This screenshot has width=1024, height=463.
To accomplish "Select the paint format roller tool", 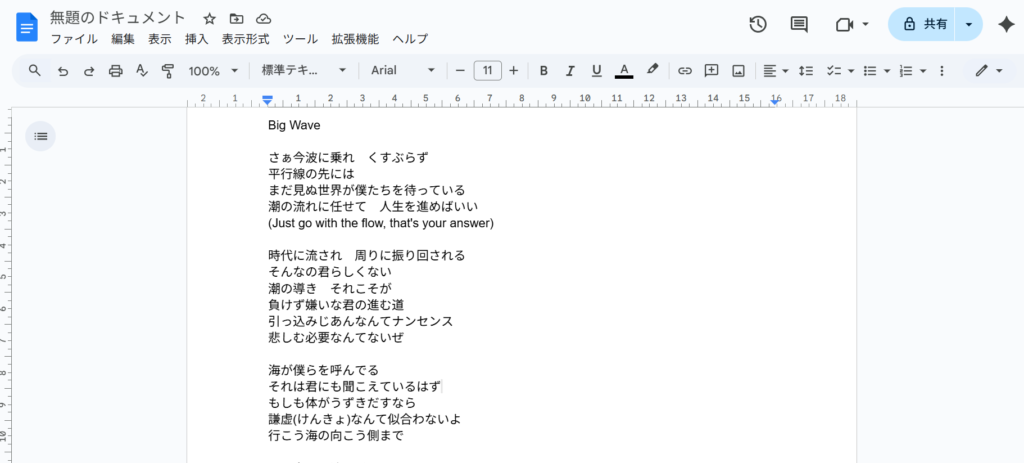I will point(167,71).
